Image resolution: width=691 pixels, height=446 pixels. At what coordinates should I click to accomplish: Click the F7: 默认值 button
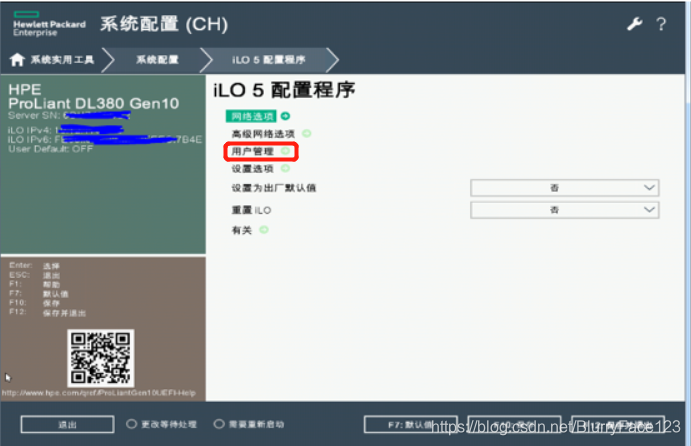411,424
